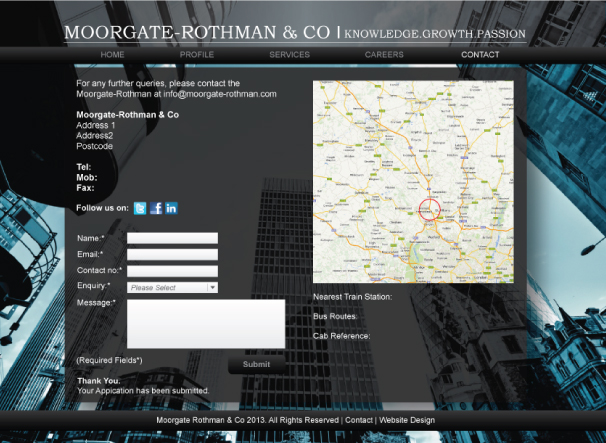Click the info@moorgate-rothman.com email address
Screen dimensions: 606x443
point(221,94)
